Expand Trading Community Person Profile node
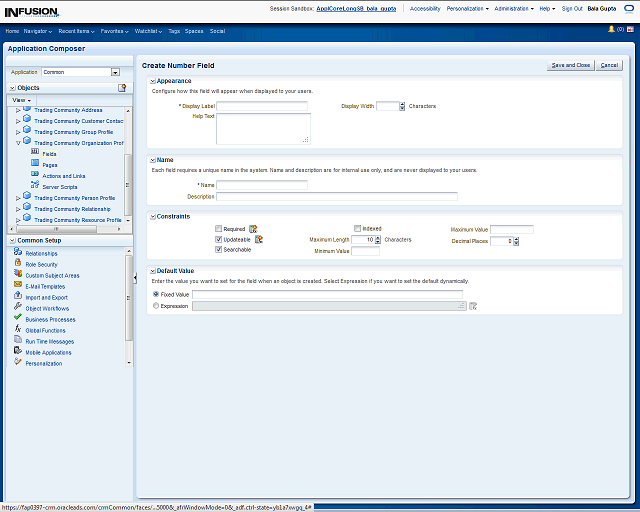The height and width of the screenshot is (512, 640). (x=18, y=198)
